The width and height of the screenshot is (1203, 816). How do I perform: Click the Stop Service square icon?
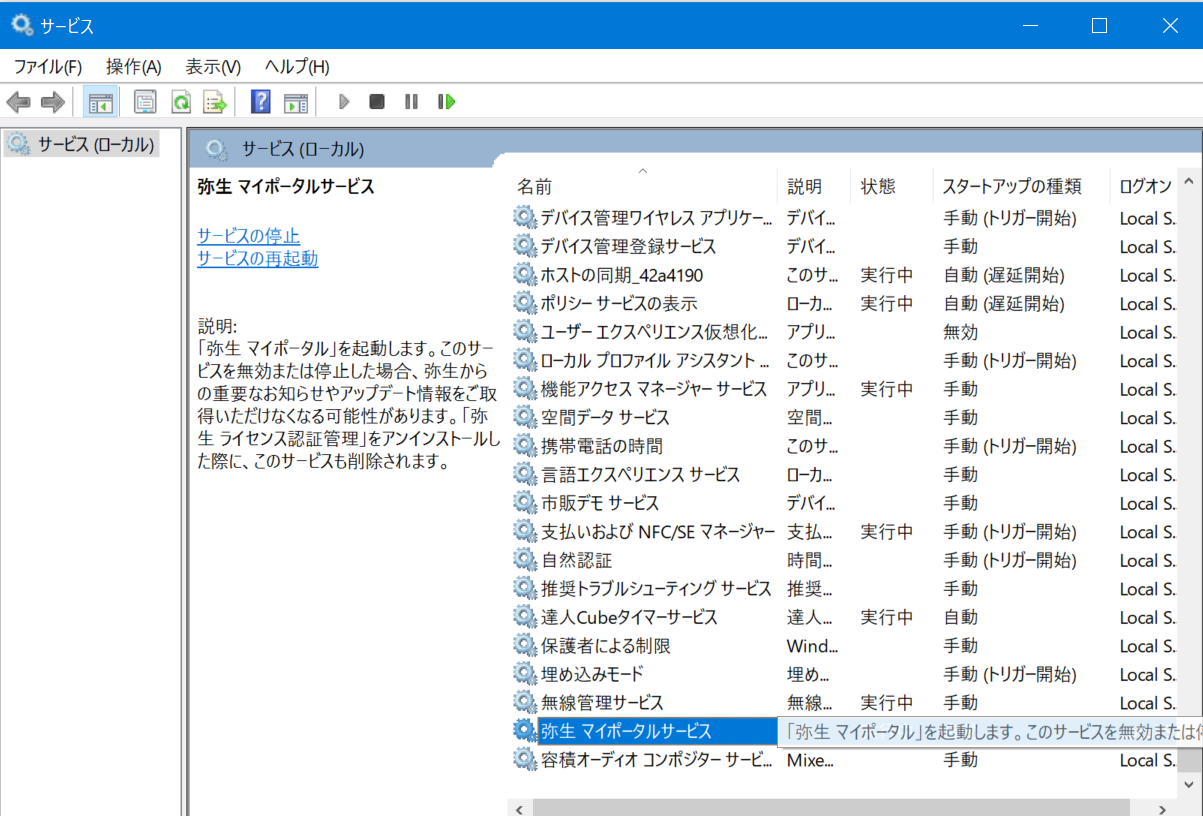377,102
